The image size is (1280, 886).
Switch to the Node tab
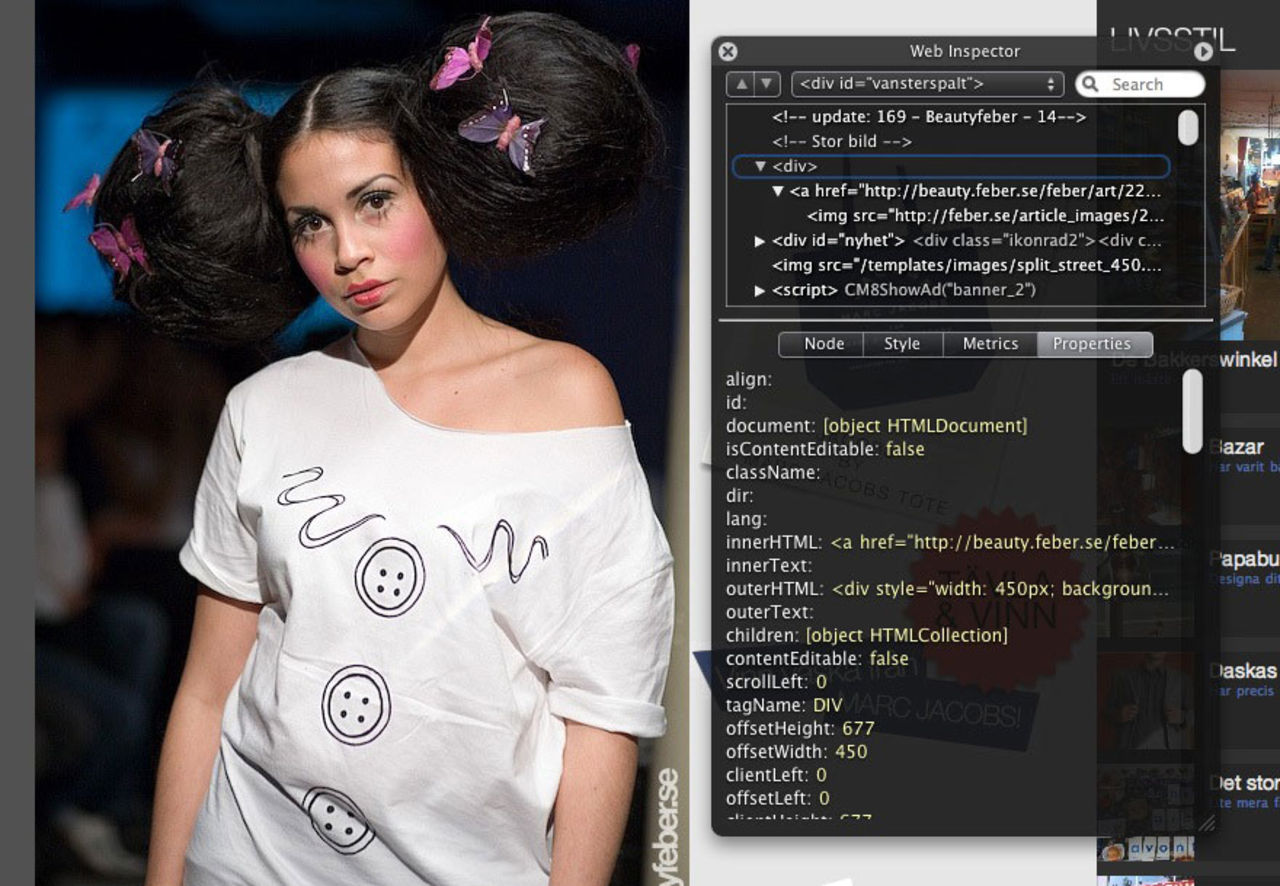pos(824,344)
